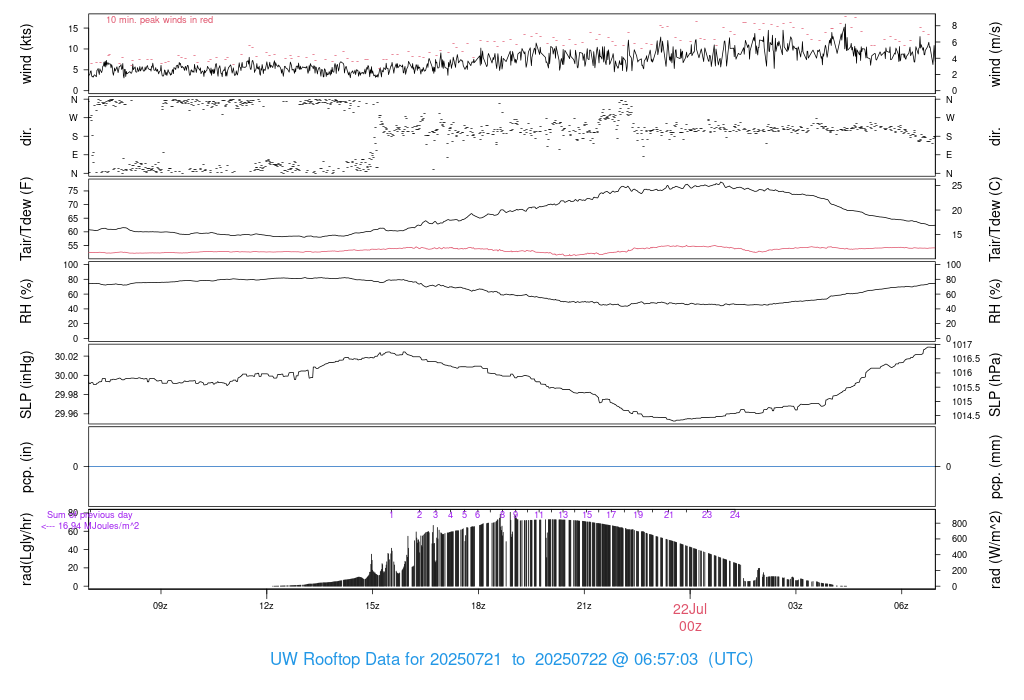Click the '1014.5' hPa tick label

(x=966, y=416)
